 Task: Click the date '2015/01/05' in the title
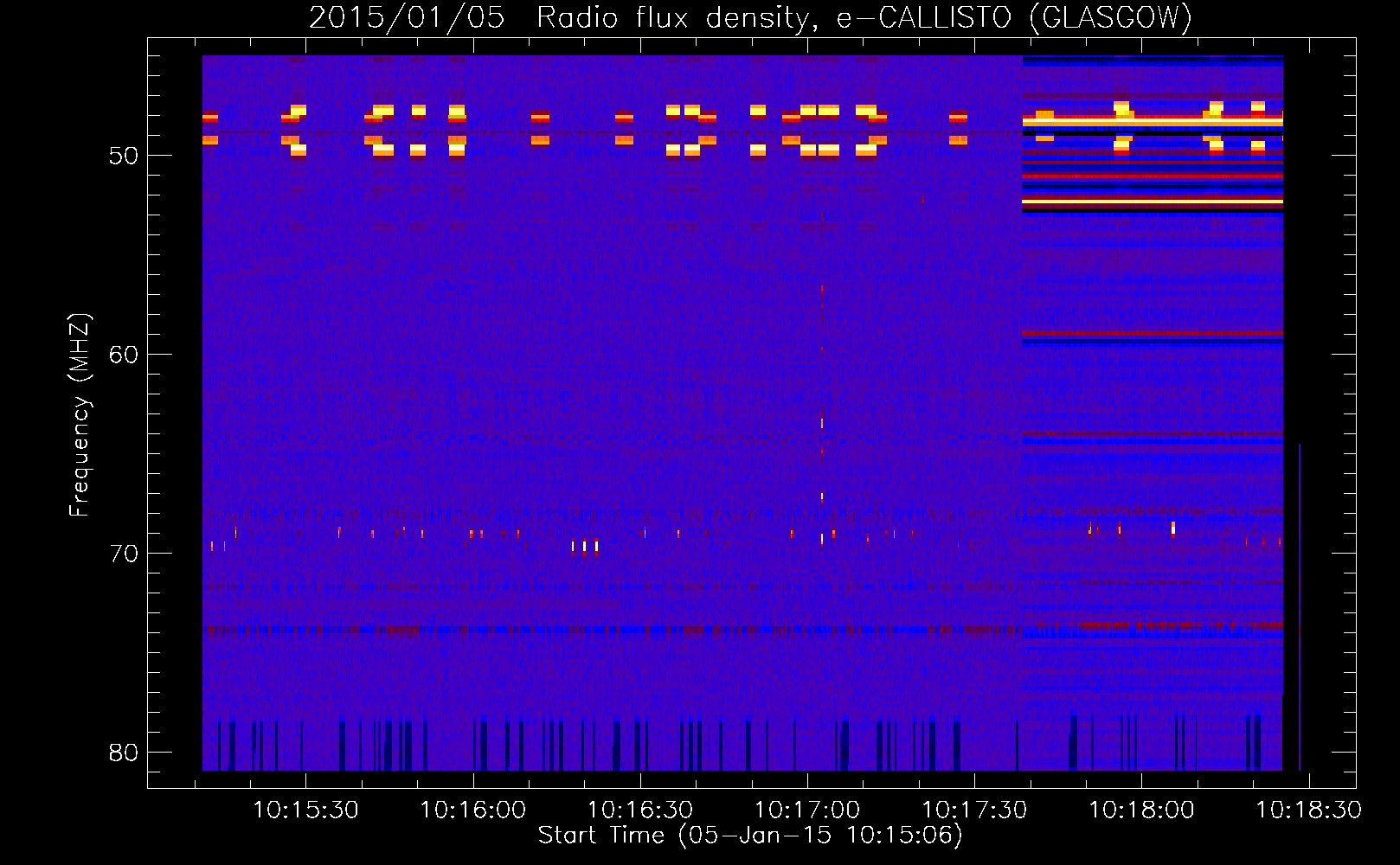tap(407, 17)
